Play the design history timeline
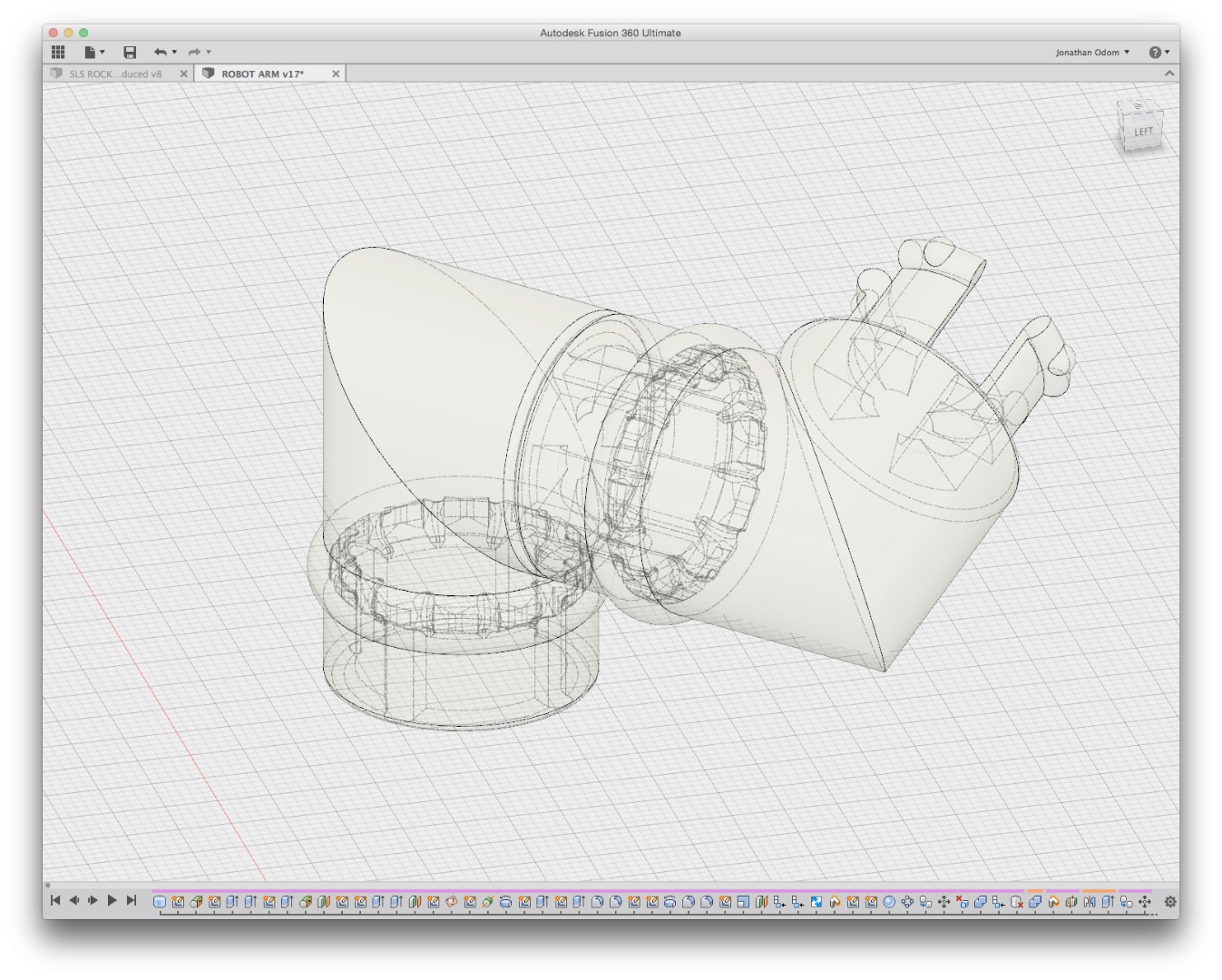The height and width of the screenshot is (980, 1222). pos(112,901)
